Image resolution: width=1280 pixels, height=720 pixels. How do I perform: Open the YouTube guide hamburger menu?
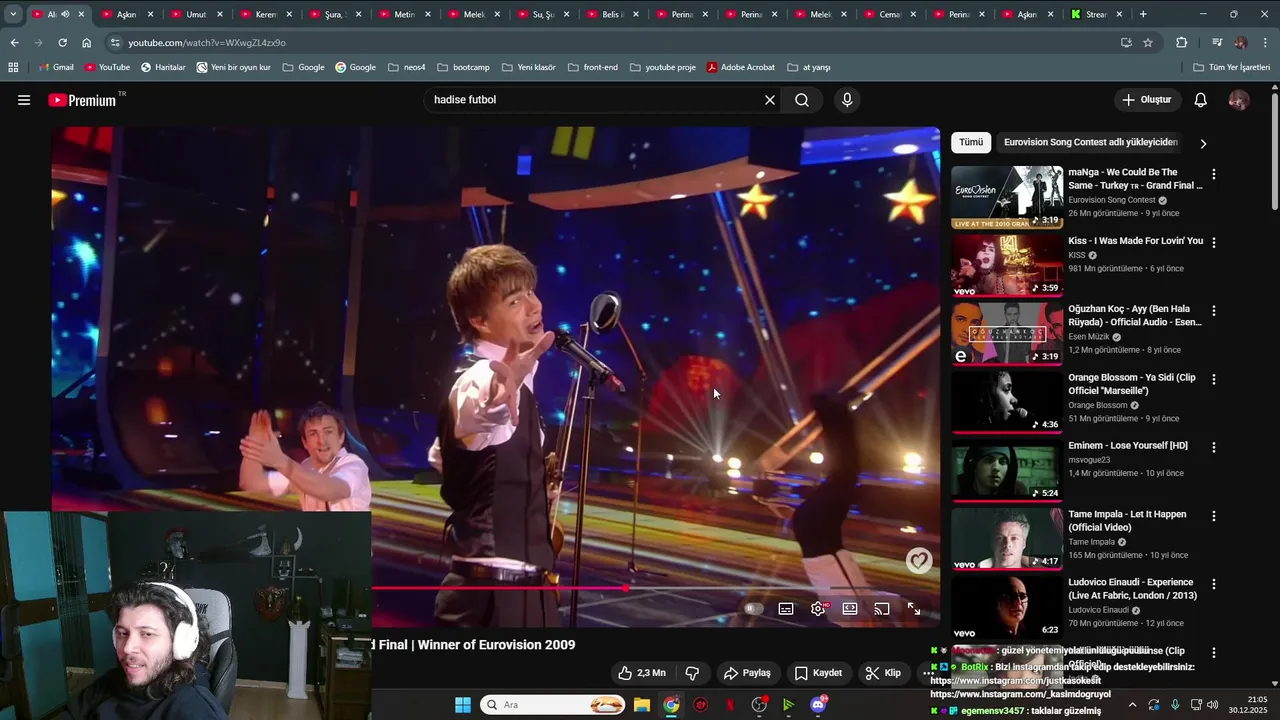tap(24, 100)
